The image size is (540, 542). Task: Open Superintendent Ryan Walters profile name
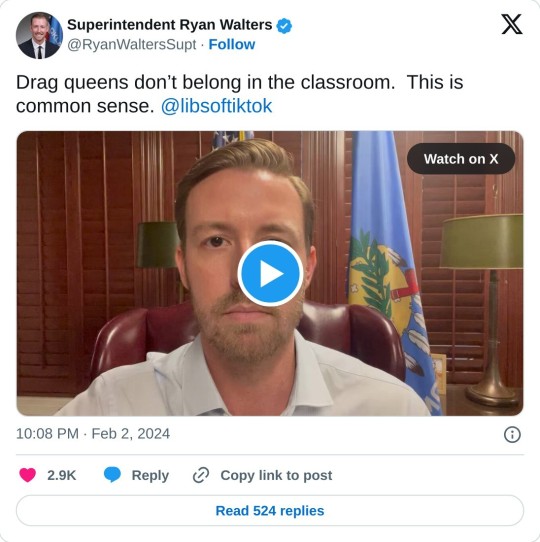169,25
